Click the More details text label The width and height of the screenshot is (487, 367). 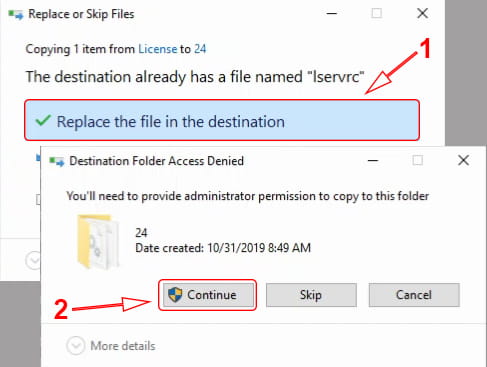pyautogui.click(x=123, y=346)
